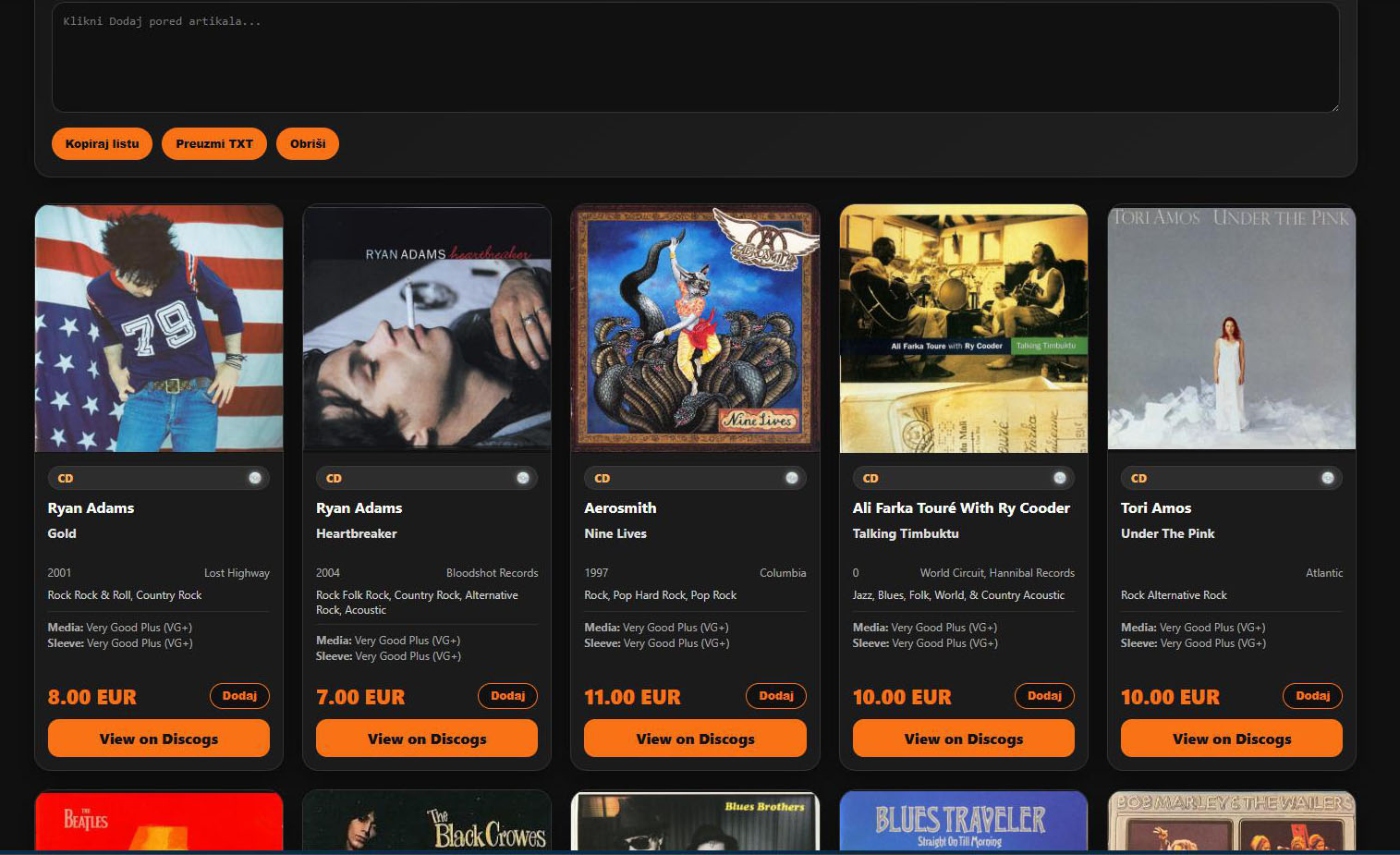Viewport: 1400px width, 855px height.
Task: Open the Ryan Adams Gold cover image
Action: click(x=159, y=328)
